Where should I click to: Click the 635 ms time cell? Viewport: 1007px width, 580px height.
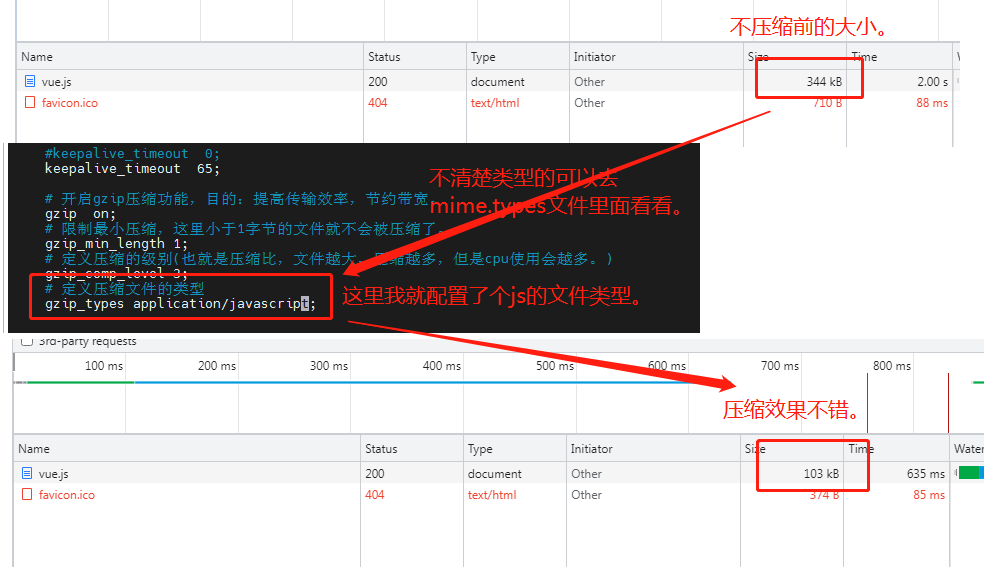(x=926, y=473)
